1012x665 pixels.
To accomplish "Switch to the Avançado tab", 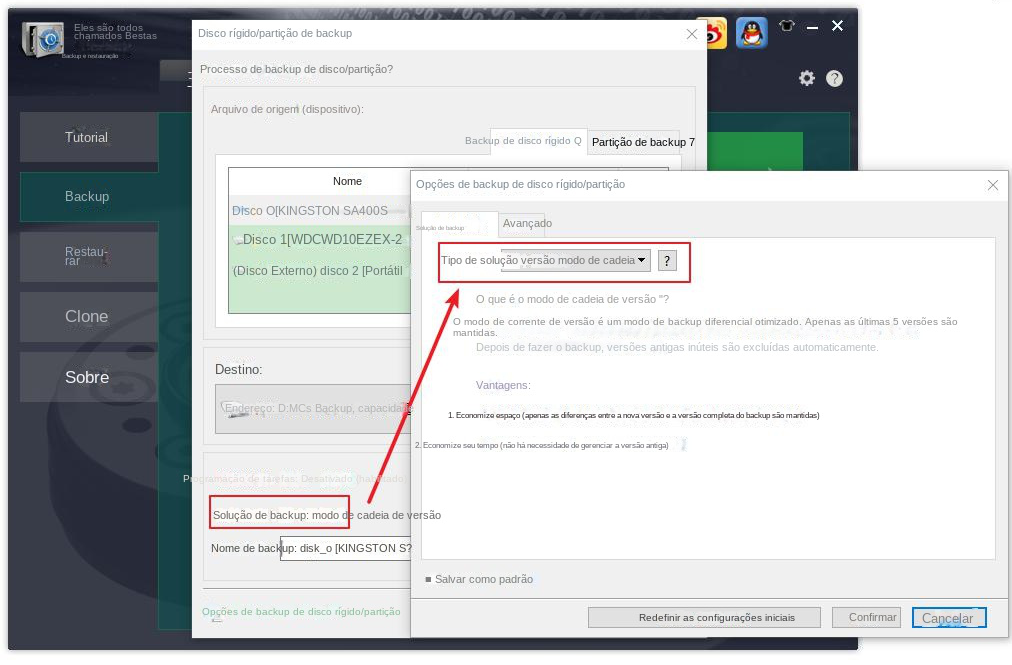I will click(x=527, y=223).
